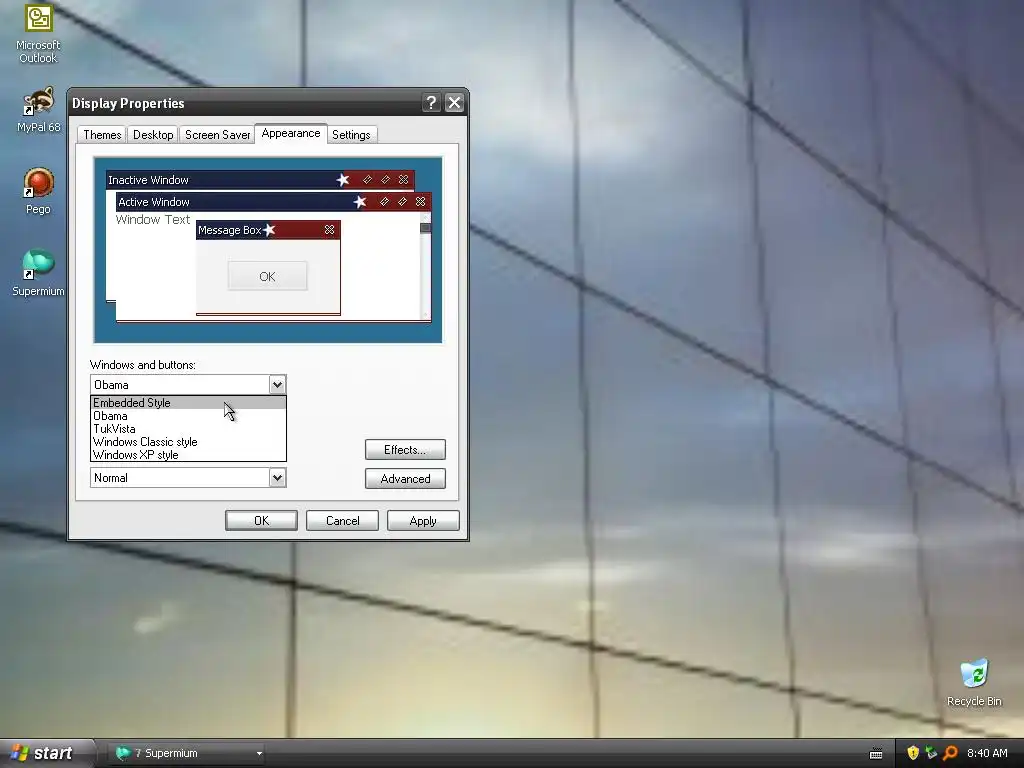This screenshot has width=1024, height=768.
Task: Click the orange magnifier tray icon
Action: 950,753
